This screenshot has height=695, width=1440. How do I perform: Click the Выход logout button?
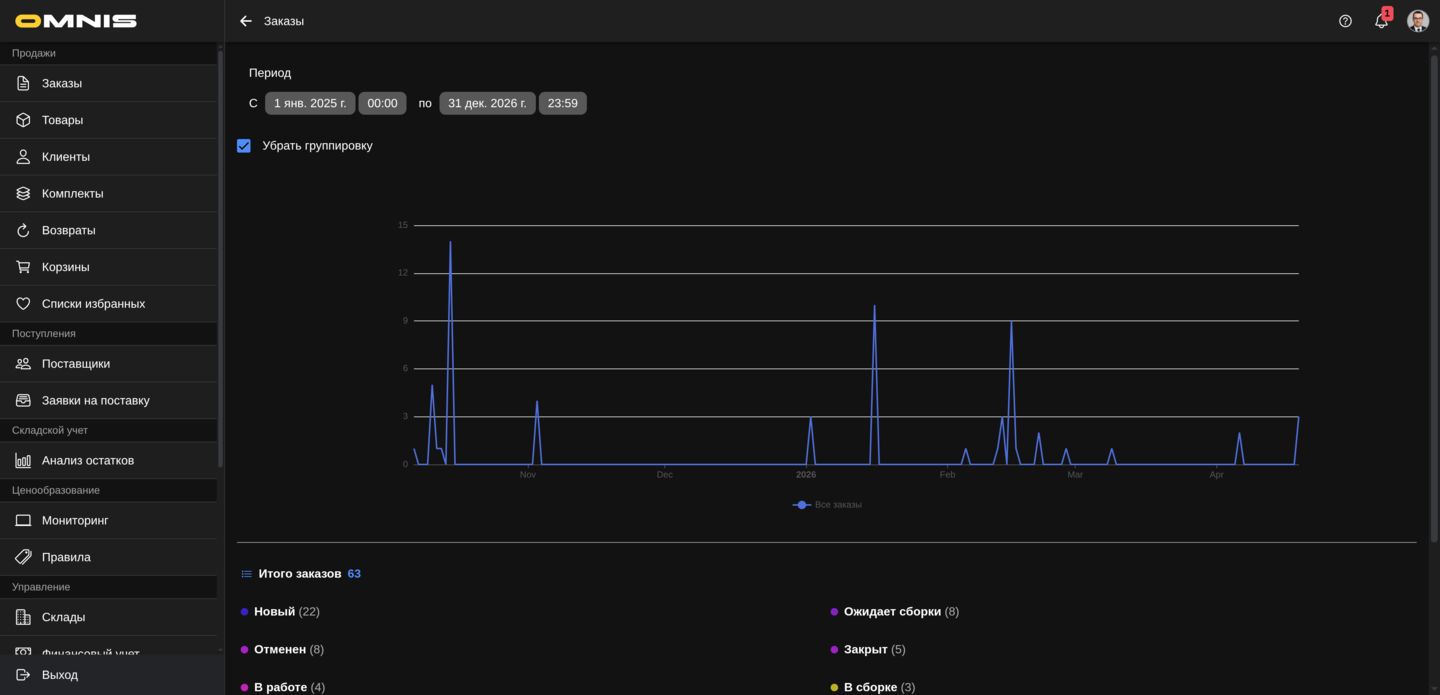tap(60, 675)
